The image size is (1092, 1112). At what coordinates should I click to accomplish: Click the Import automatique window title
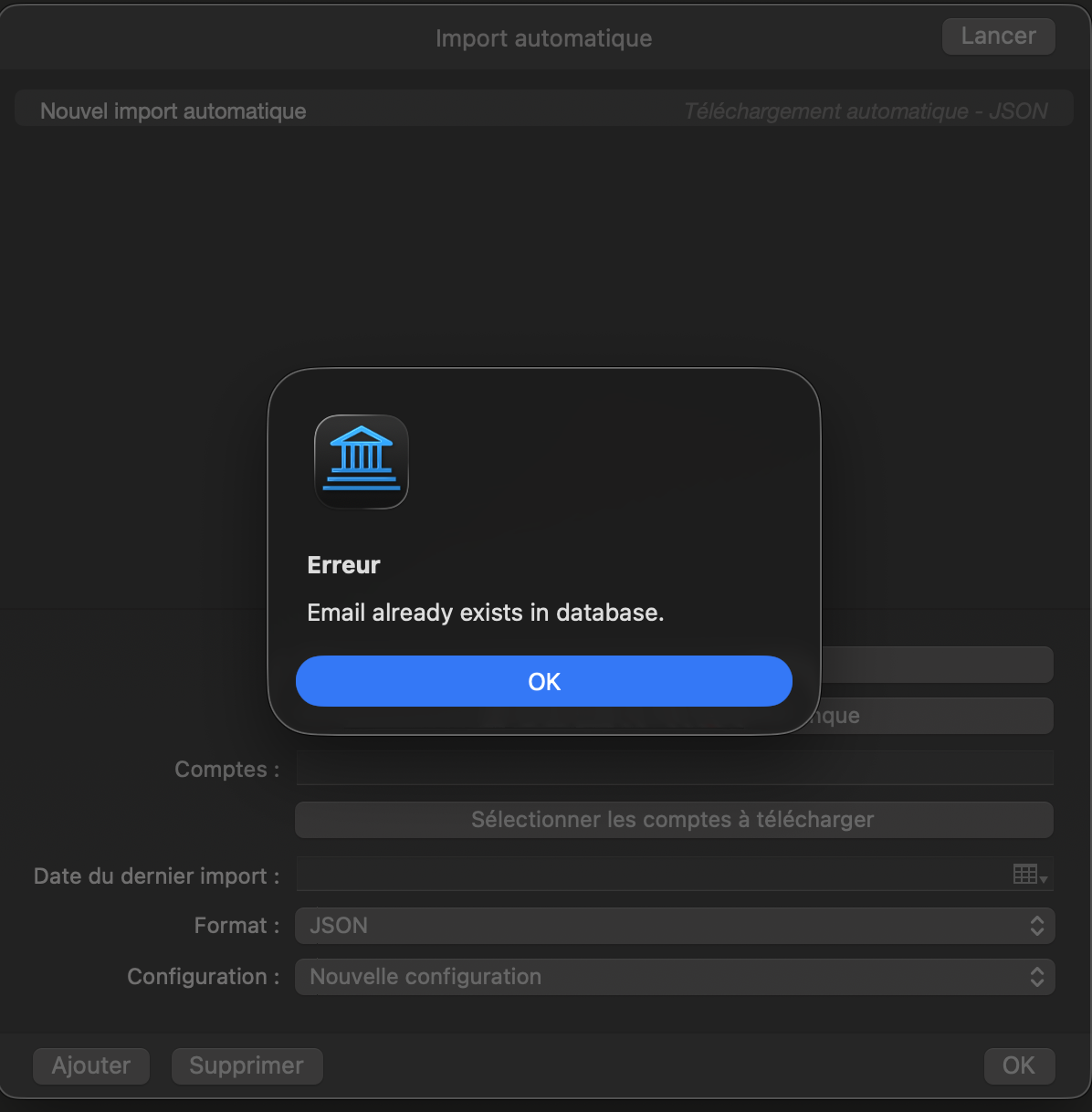(x=543, y=38)
